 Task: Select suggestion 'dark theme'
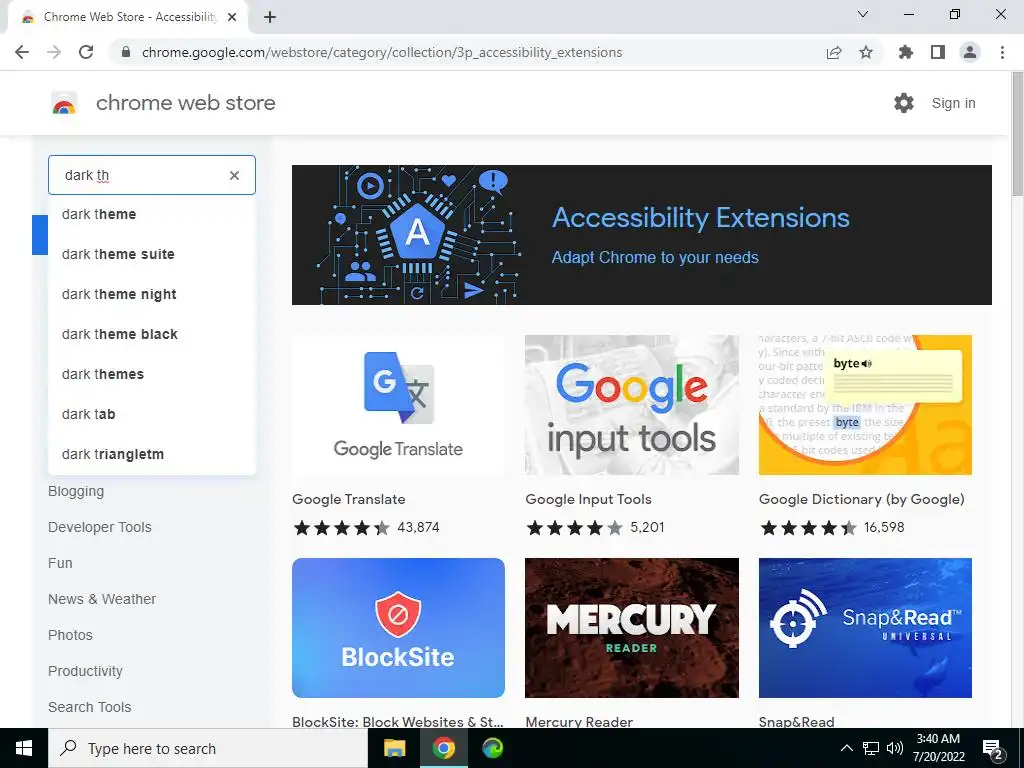click(x=152, y=214)
